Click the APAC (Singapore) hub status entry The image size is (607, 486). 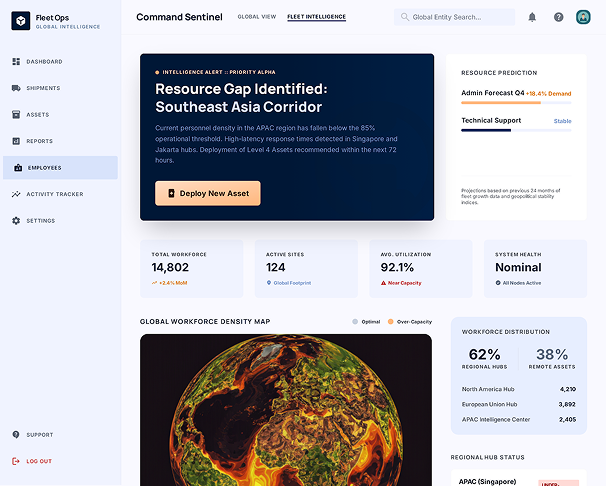519,479
